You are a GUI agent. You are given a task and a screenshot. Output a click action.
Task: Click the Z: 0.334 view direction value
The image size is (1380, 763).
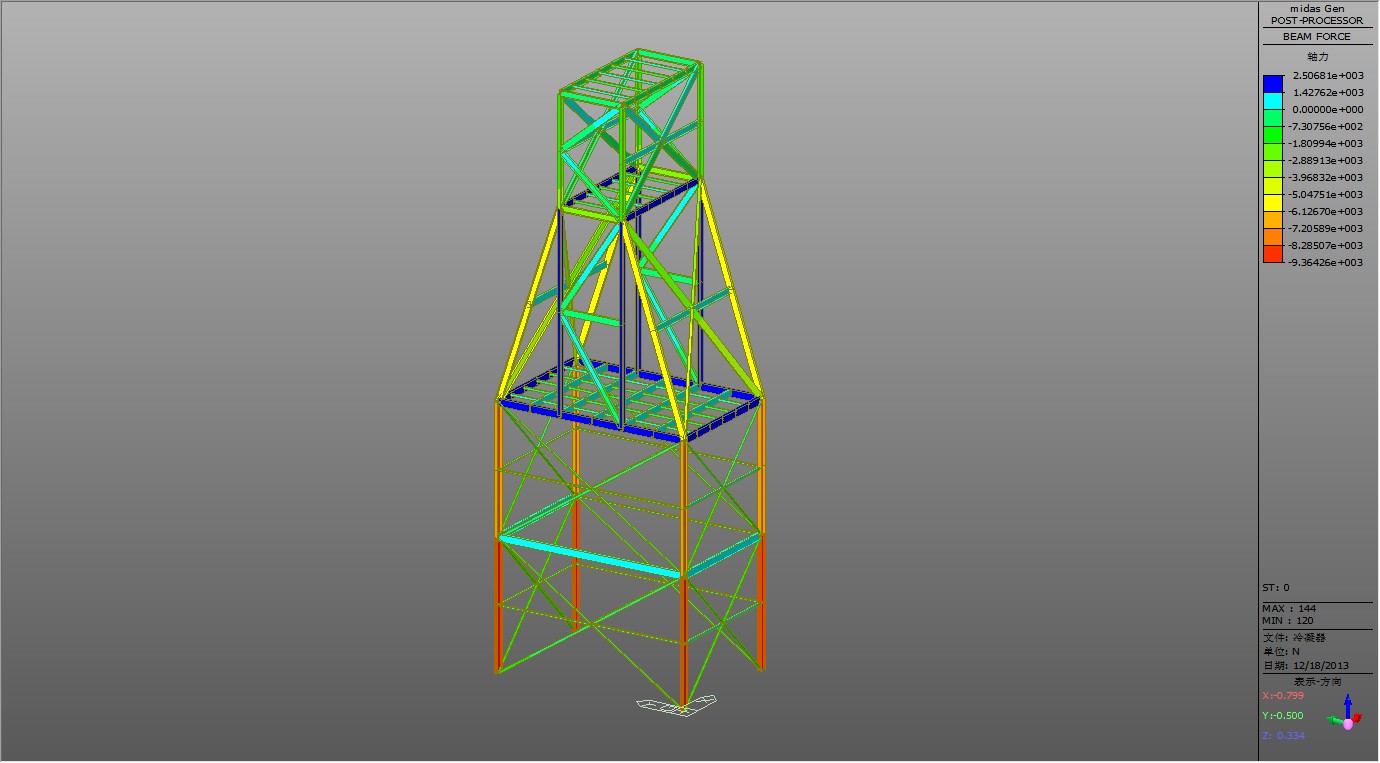pos(1283,736)
